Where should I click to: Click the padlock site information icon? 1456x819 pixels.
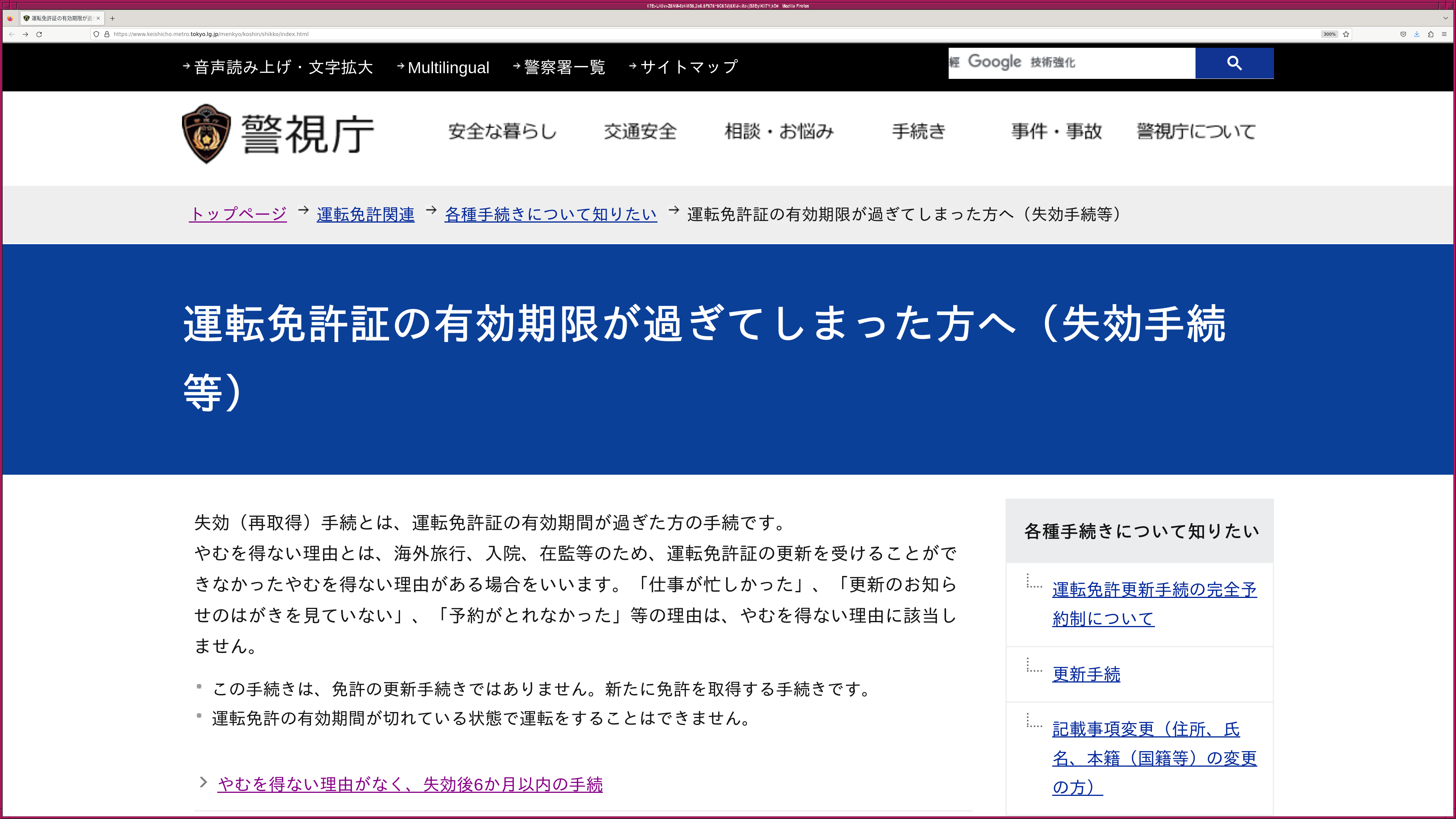click(107, 34)
